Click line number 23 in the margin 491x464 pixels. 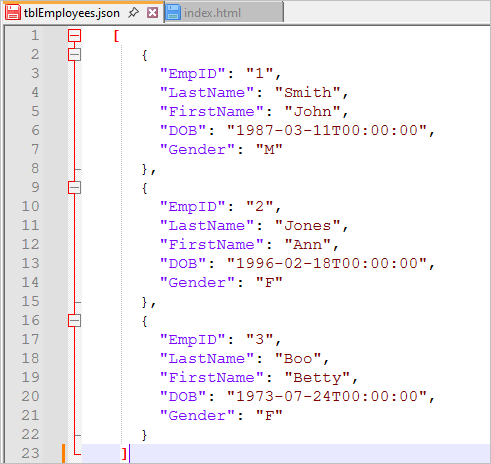point(30,453)
